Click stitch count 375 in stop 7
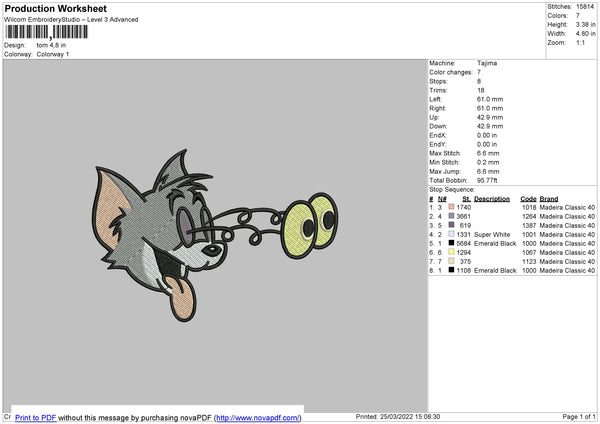This screenshot has width=600, height=424. click(465, 261)
